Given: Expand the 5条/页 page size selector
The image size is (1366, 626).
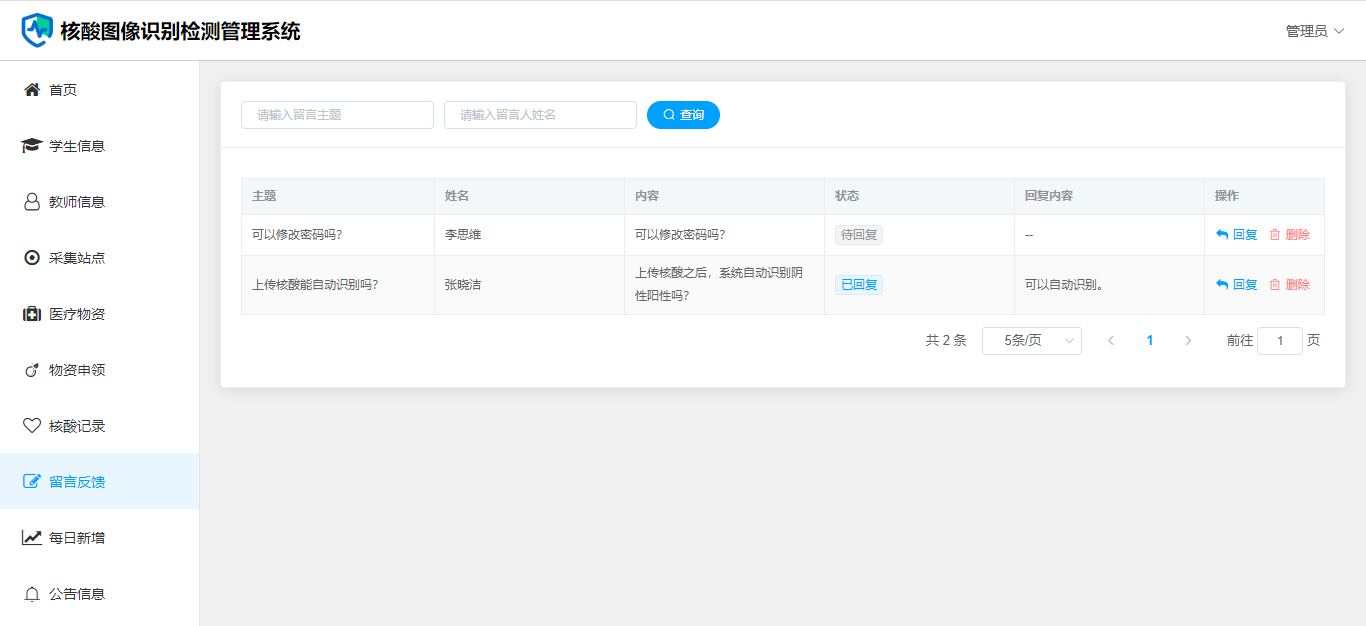Looking at the screenshot, I should 1031,341.
